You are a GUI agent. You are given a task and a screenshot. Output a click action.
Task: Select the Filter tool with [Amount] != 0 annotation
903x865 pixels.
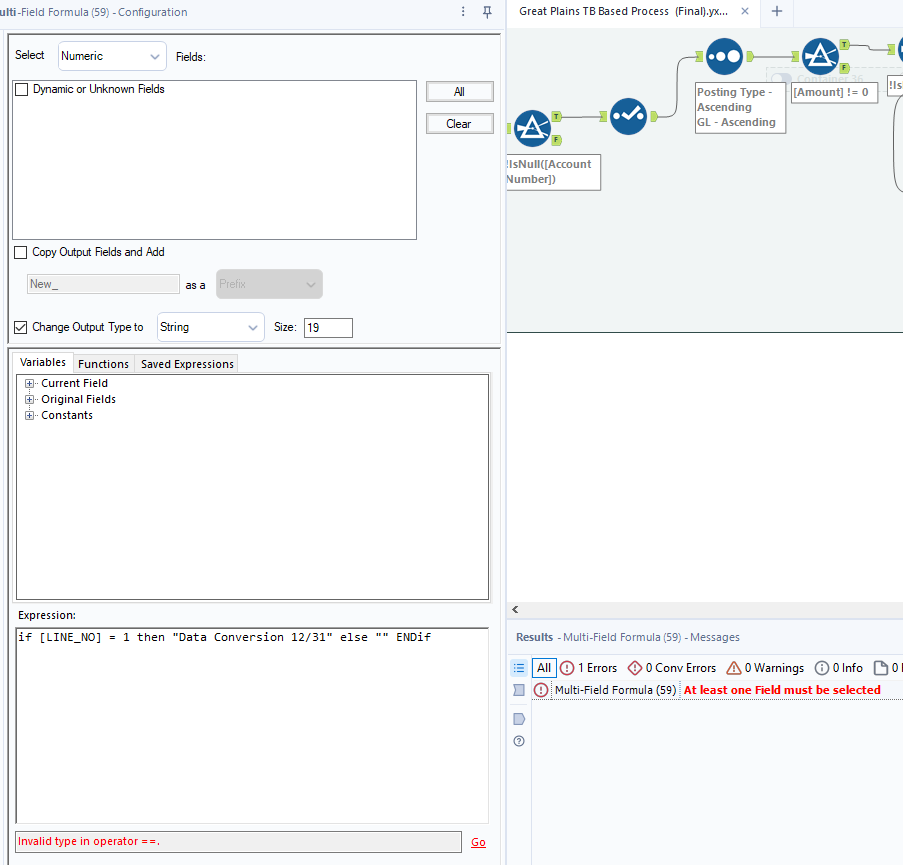(821, 56)
